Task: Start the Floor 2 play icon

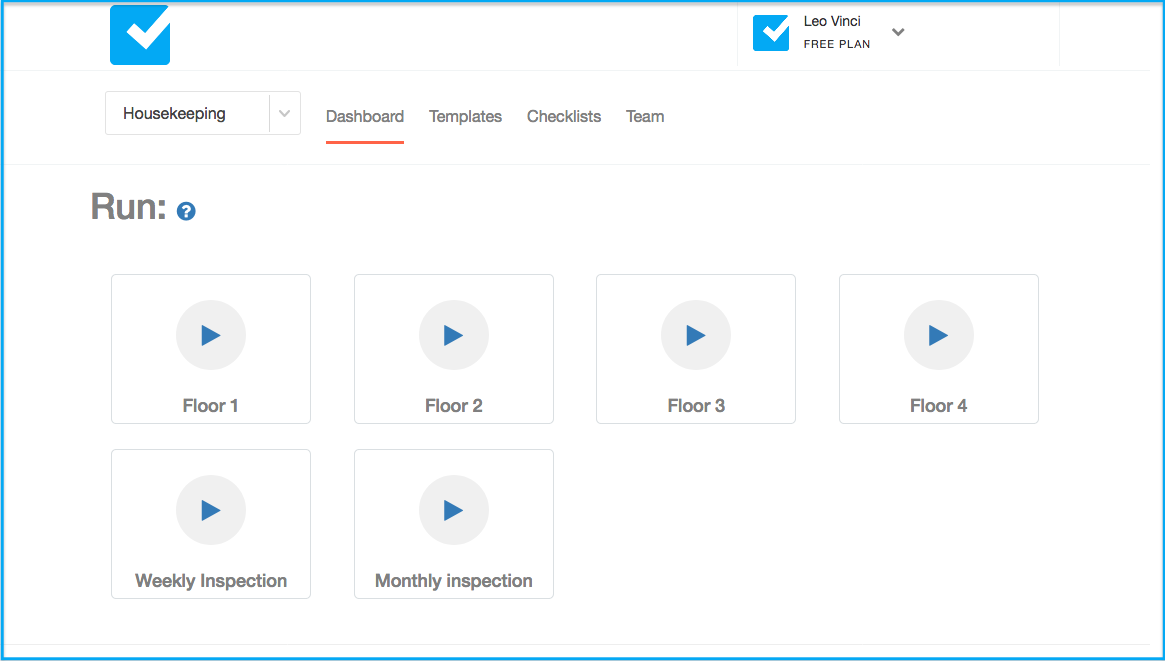Action: click(454, 335)
